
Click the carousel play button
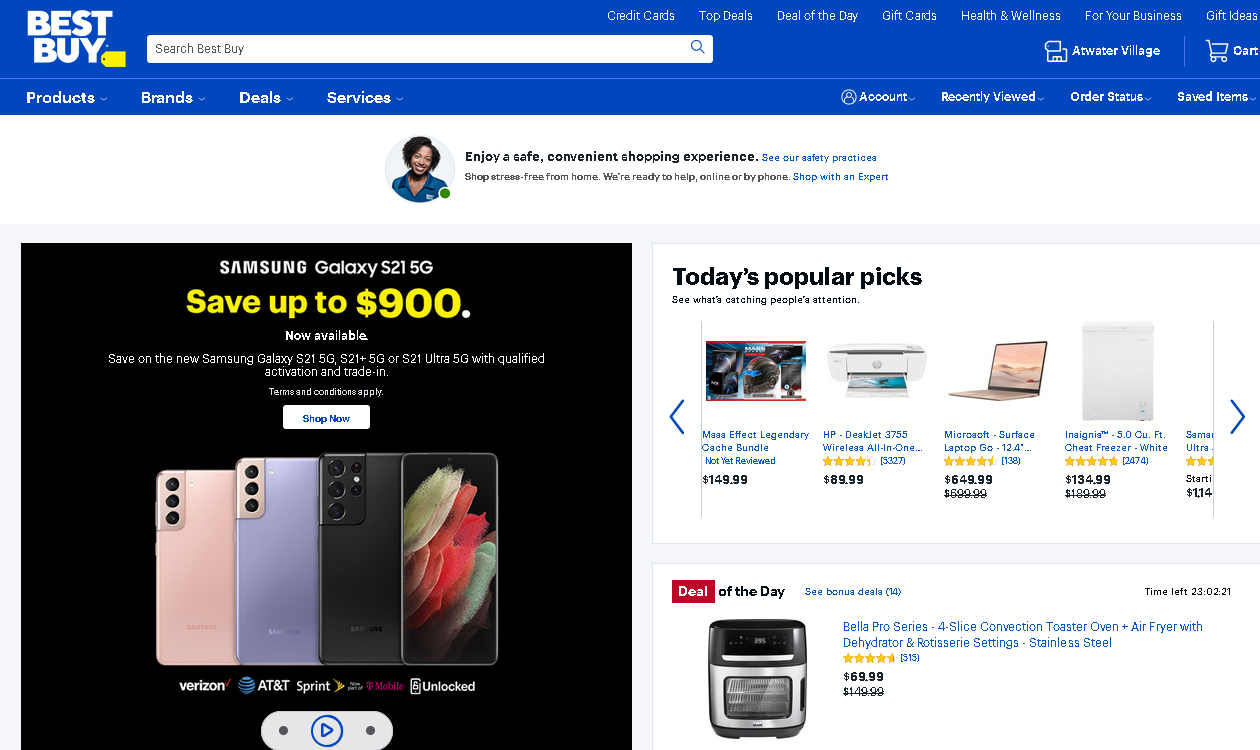(x=327, y=731)
